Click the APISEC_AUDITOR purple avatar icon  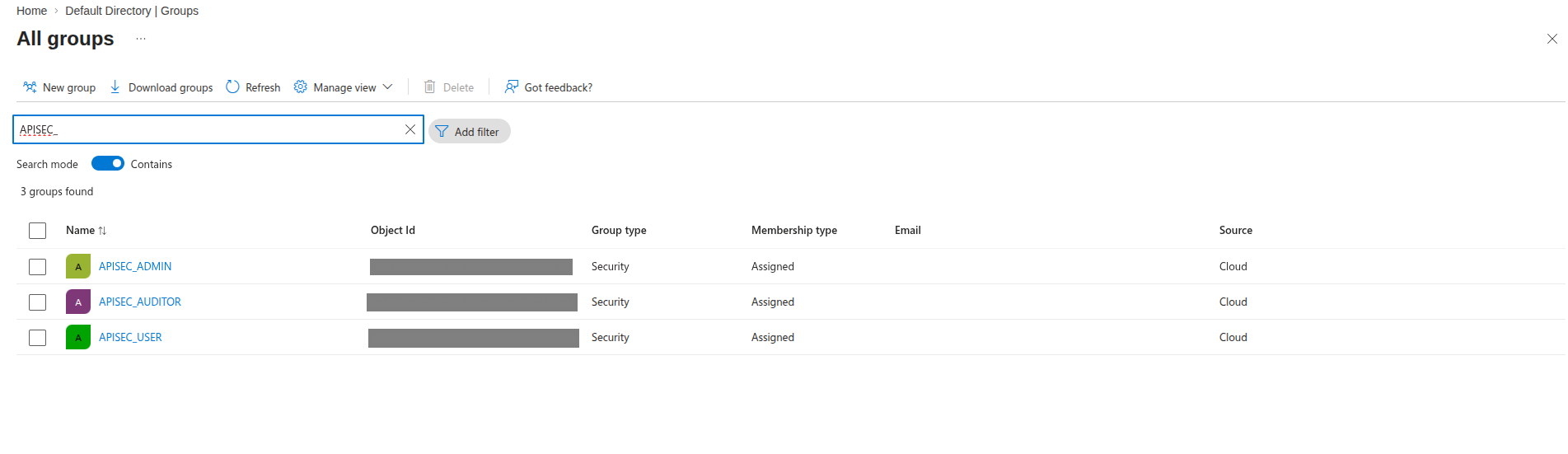pyautogui.click(x=78, y=302)
